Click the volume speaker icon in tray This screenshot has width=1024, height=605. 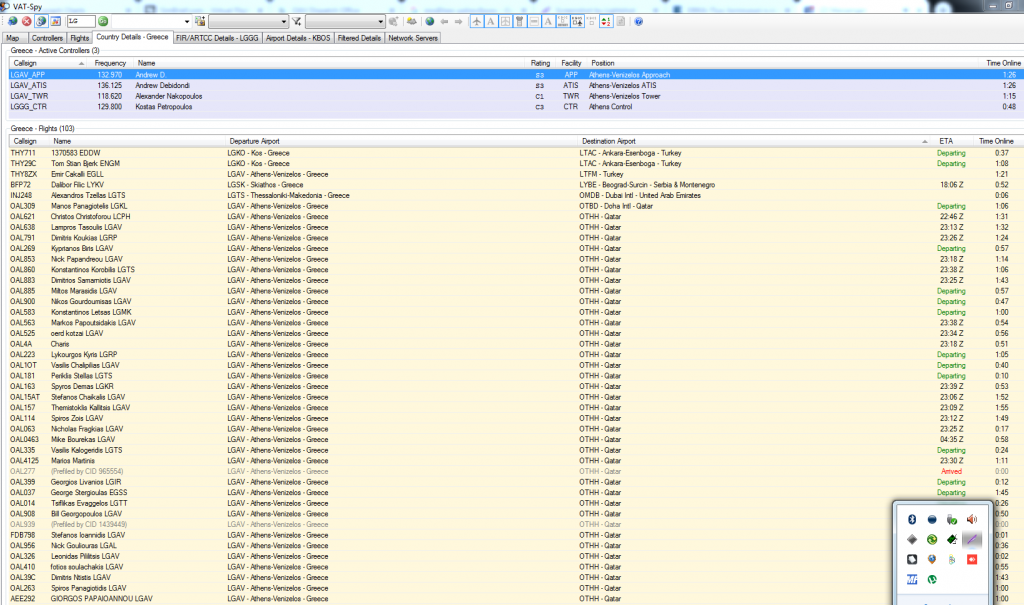(972, 519)
